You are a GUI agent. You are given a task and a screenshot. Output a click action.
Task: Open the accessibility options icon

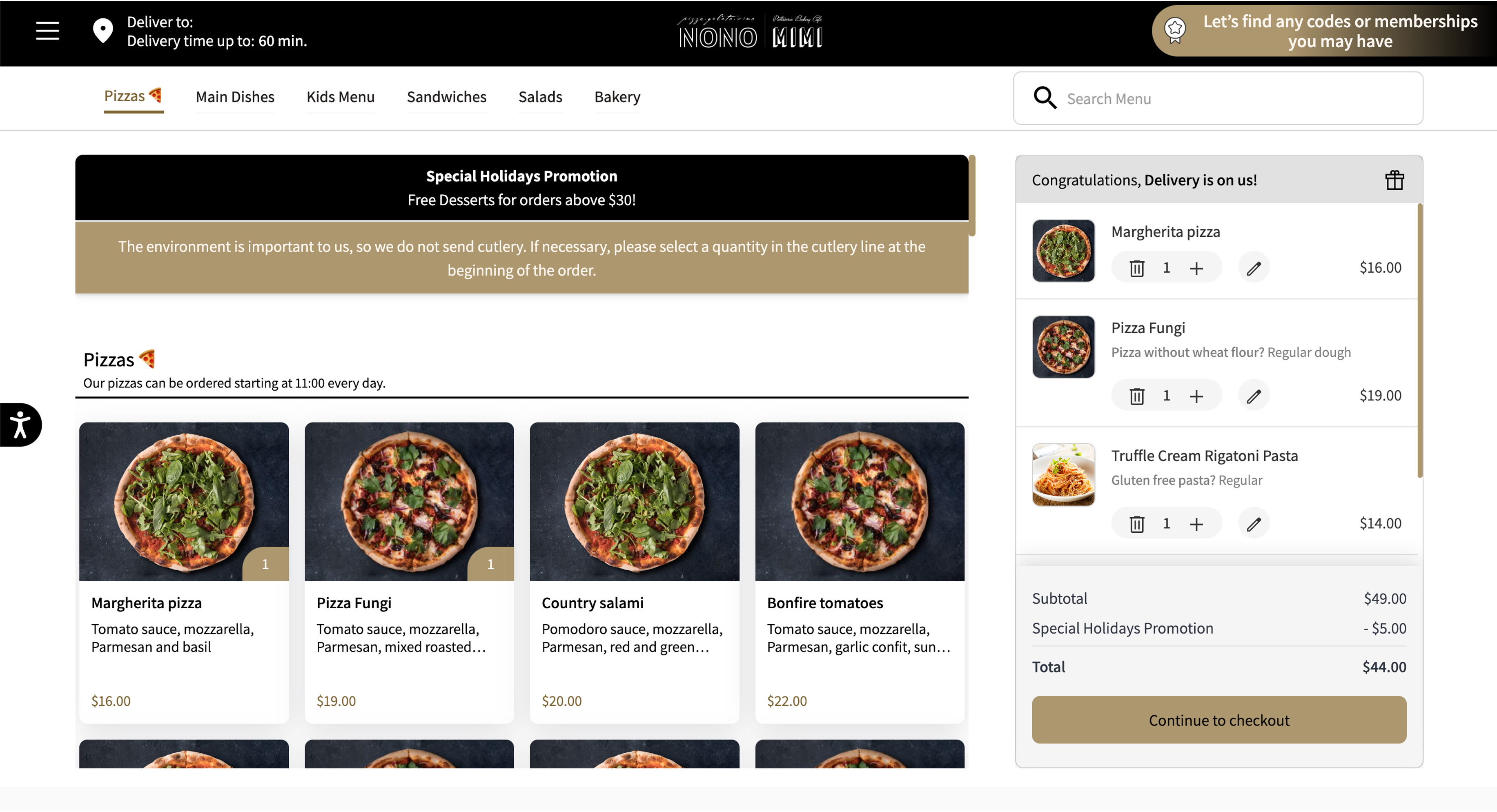click(x=20, y=425)
